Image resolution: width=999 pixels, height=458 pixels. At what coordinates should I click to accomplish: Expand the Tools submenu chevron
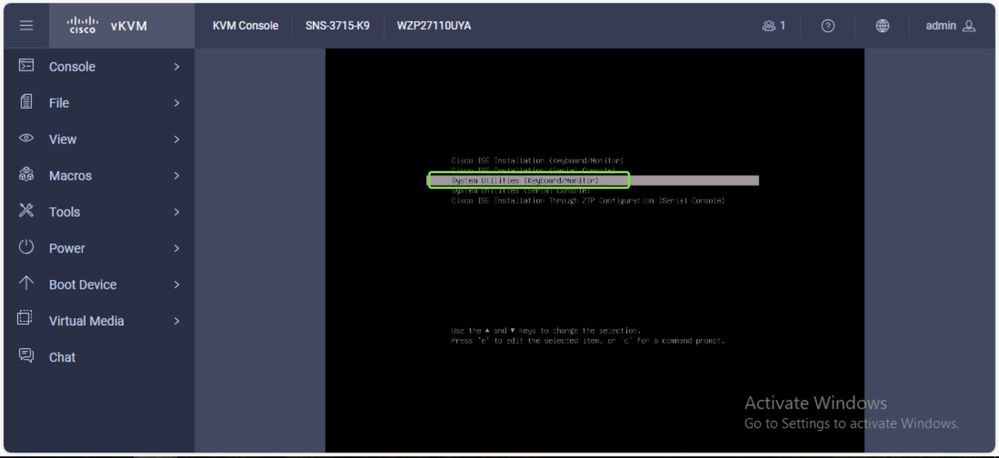tap(176, 211)
